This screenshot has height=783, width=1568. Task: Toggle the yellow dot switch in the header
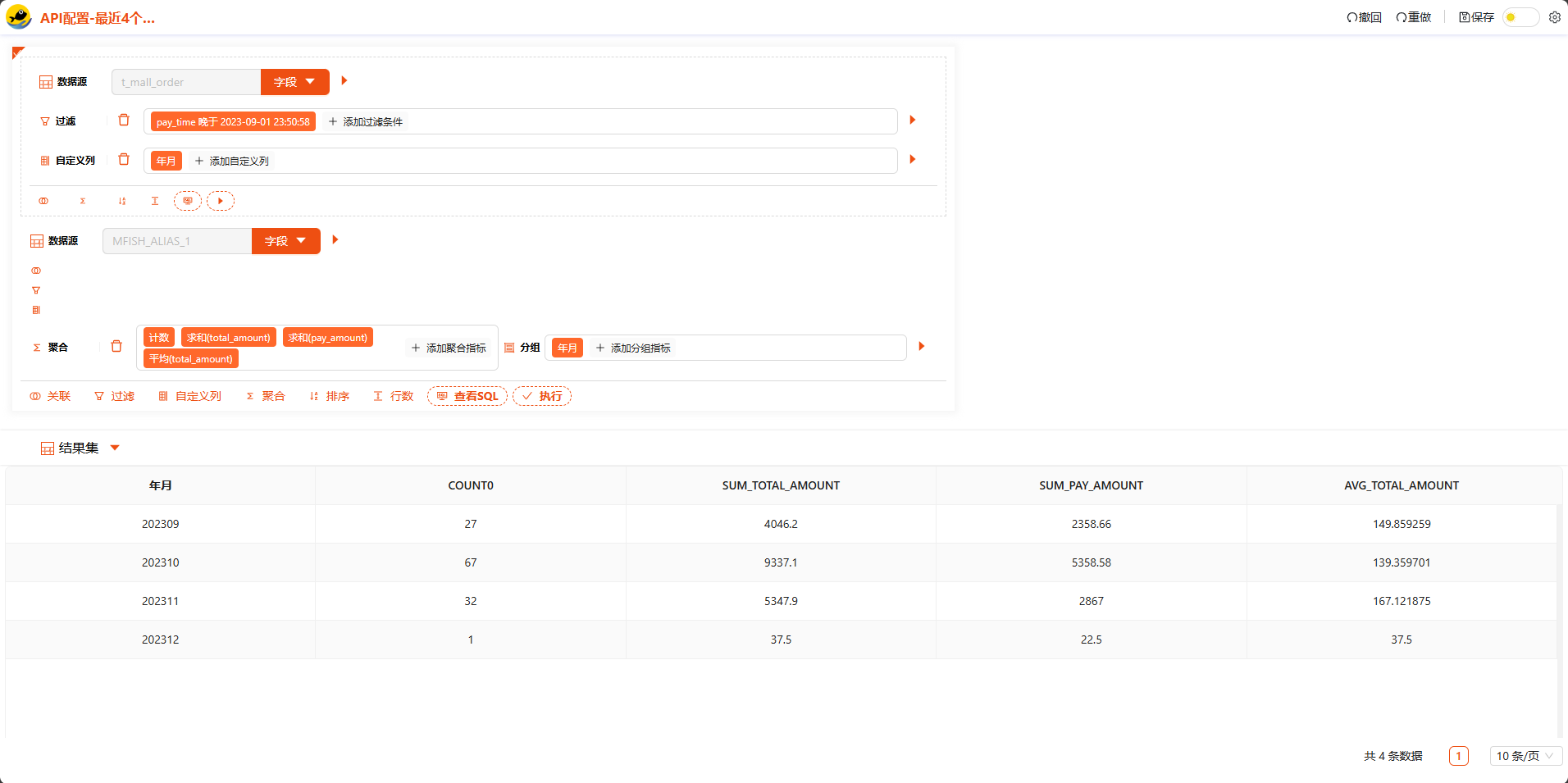coord(1520,17)
